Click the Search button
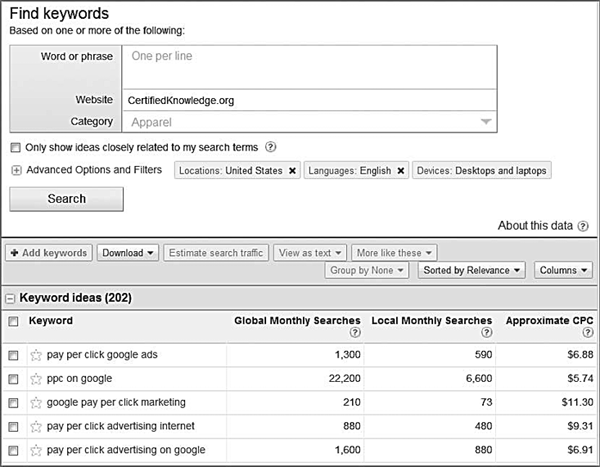Image resolution: width=600 pixels, height=467 pixels. [67, 199]
